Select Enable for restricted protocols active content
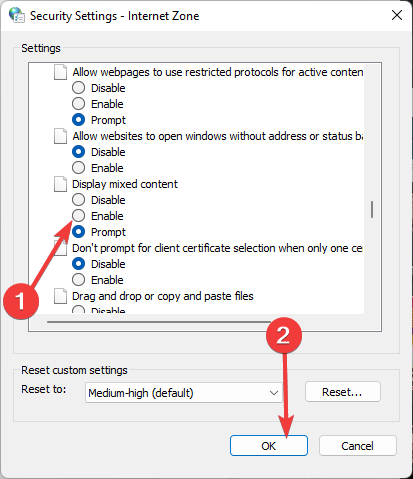Screen dimensions: 413x479 tap(78, 104)
